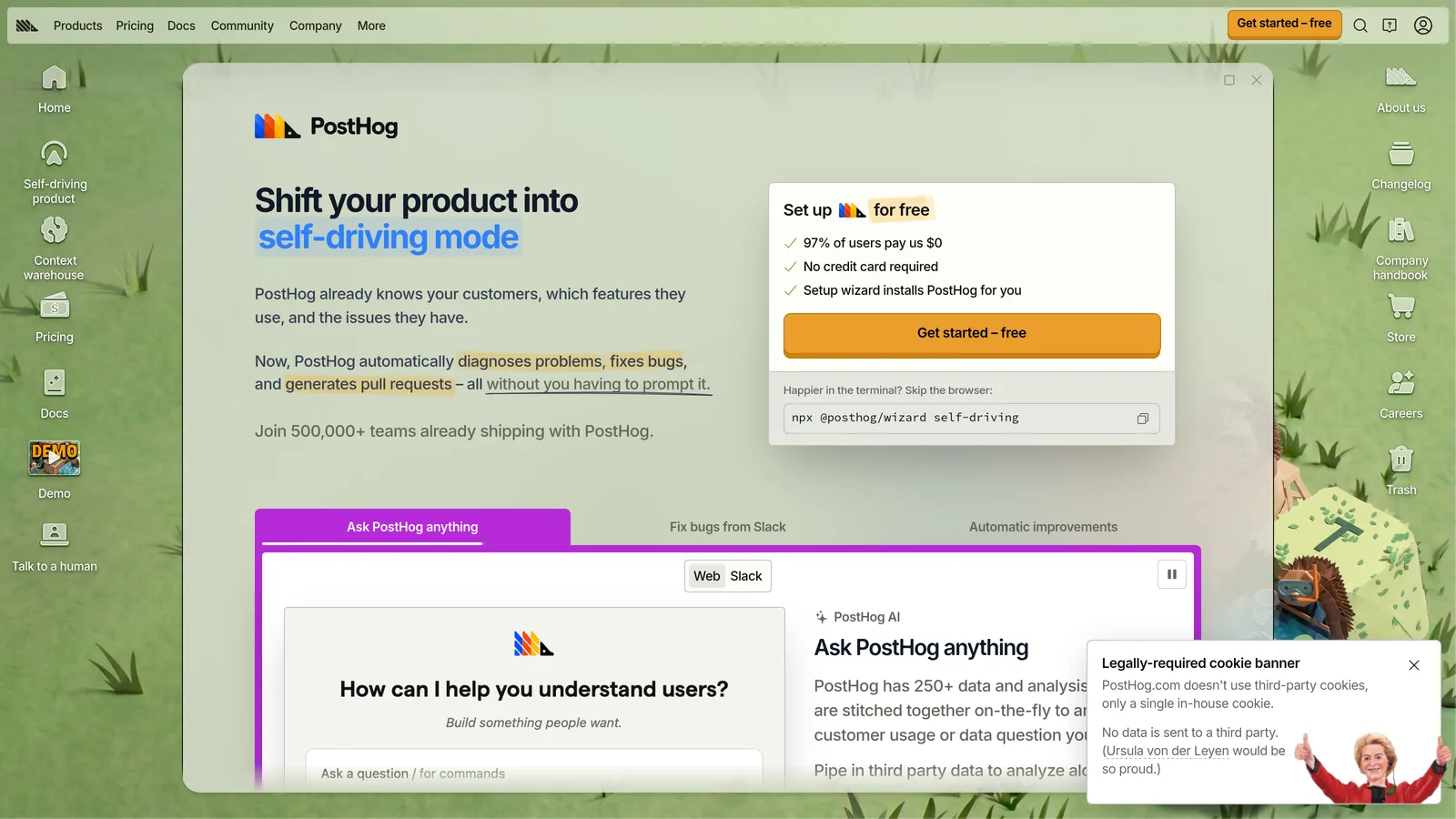Click the npx @posthog/wizard command field
Image resolution: width=1456 pixels, height=819 pixels.
971,419
